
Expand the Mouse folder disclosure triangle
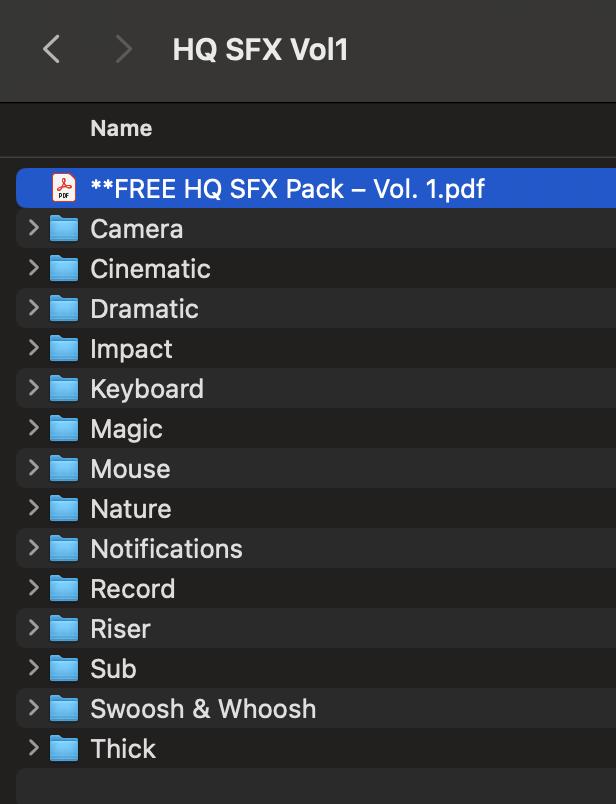(x=33, y=468)
